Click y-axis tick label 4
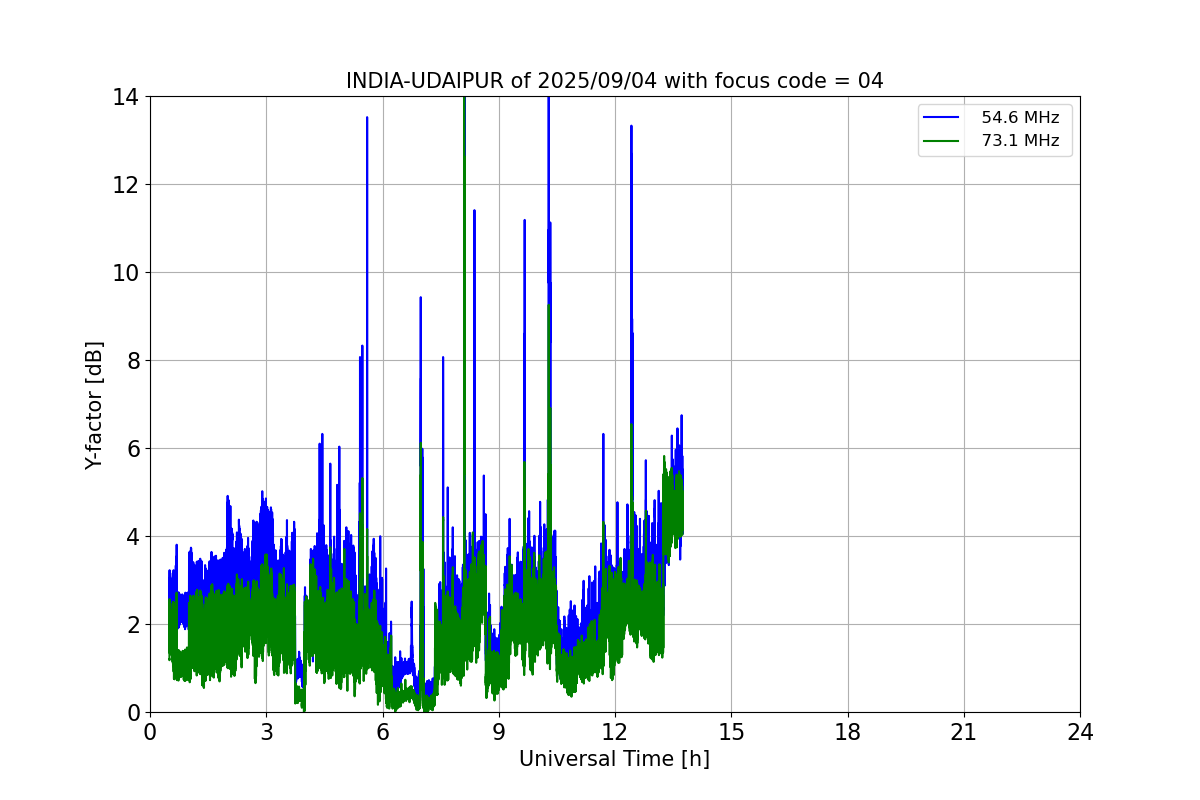 (x=131, y=537)
